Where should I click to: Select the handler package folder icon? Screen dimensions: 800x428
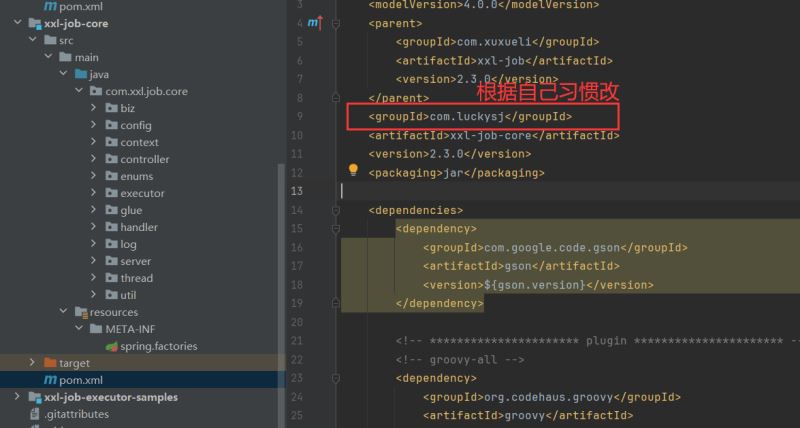[x=112, y=226]
